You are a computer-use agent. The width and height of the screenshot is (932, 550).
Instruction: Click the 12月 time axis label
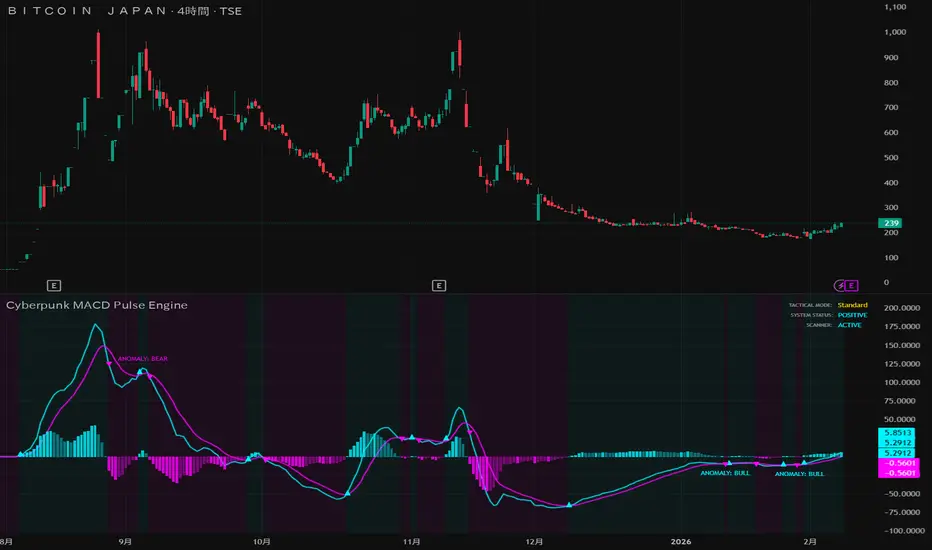coord(534,542)
